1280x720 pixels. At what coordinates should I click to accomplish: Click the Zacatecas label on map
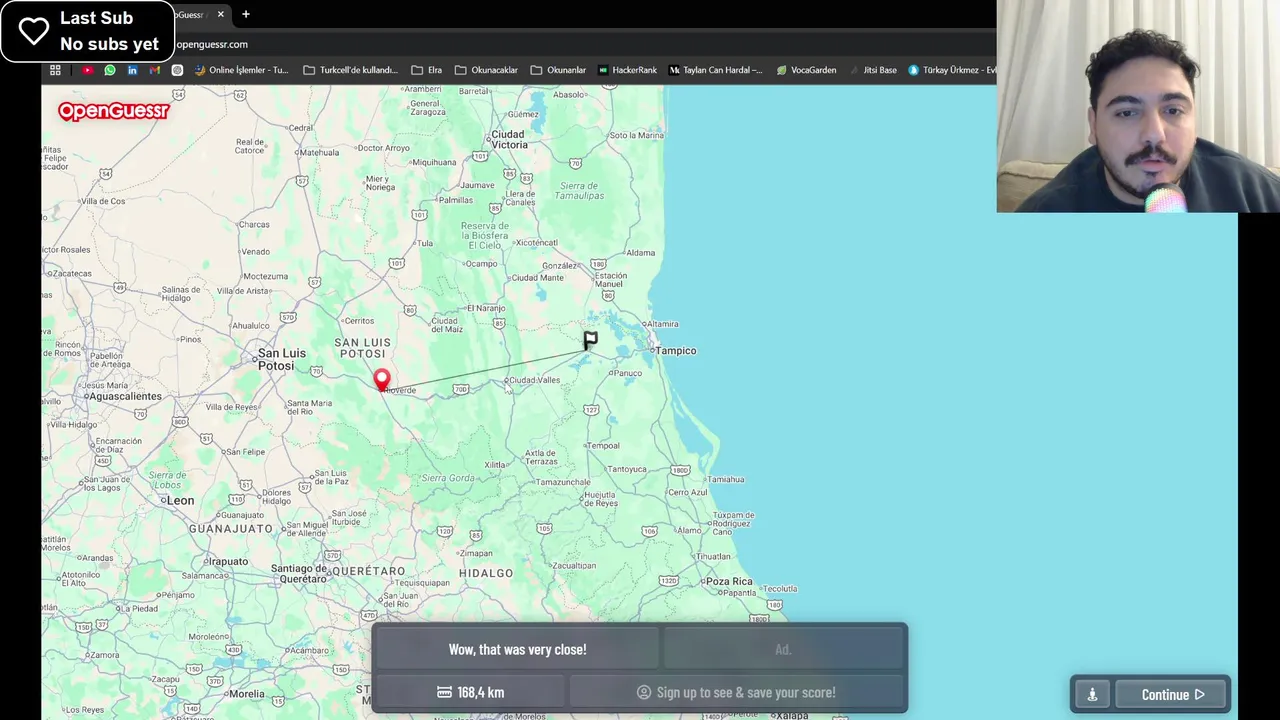pos(68,272)
